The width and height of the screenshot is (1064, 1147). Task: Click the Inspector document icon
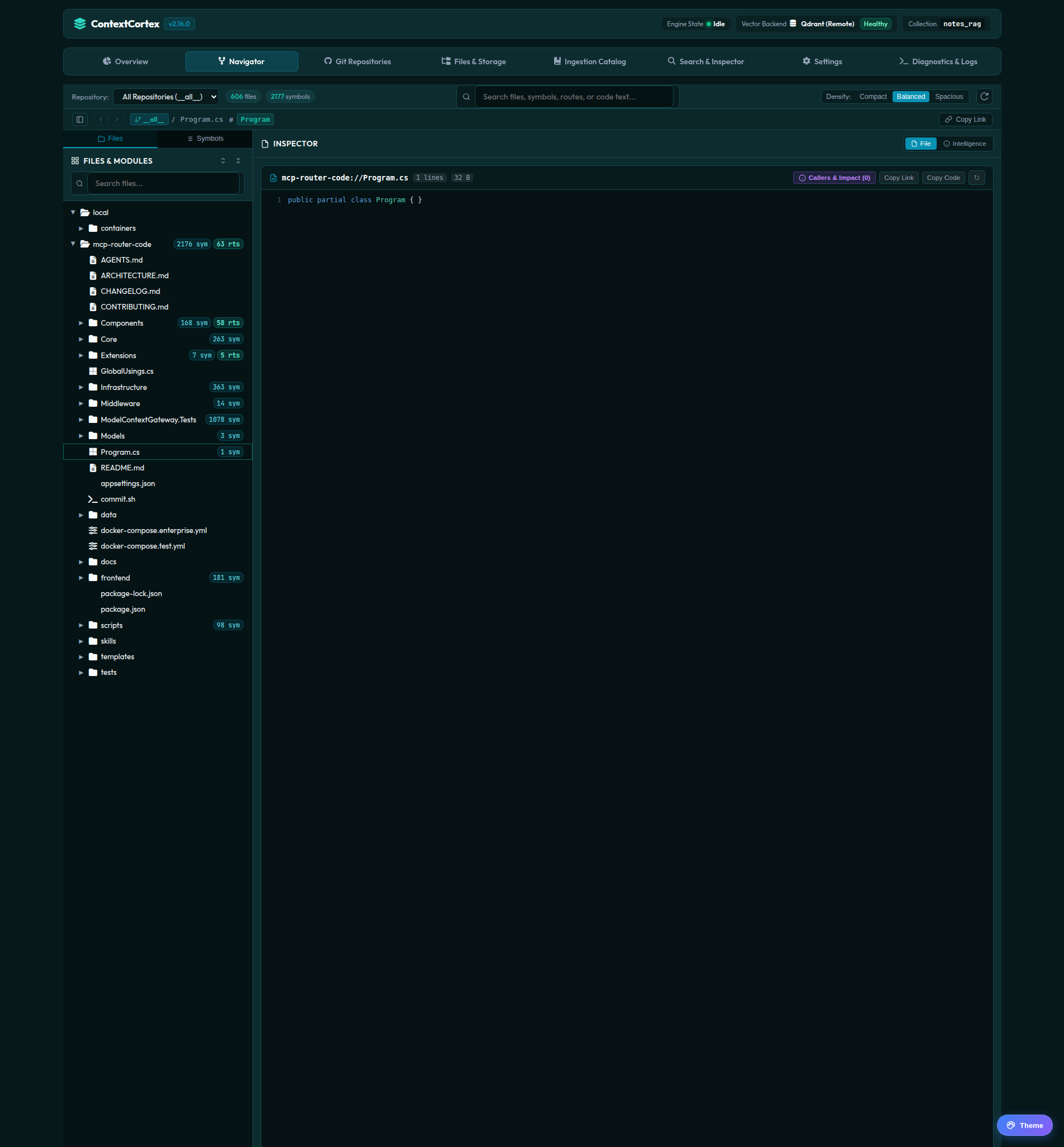[x=265, y=144]
